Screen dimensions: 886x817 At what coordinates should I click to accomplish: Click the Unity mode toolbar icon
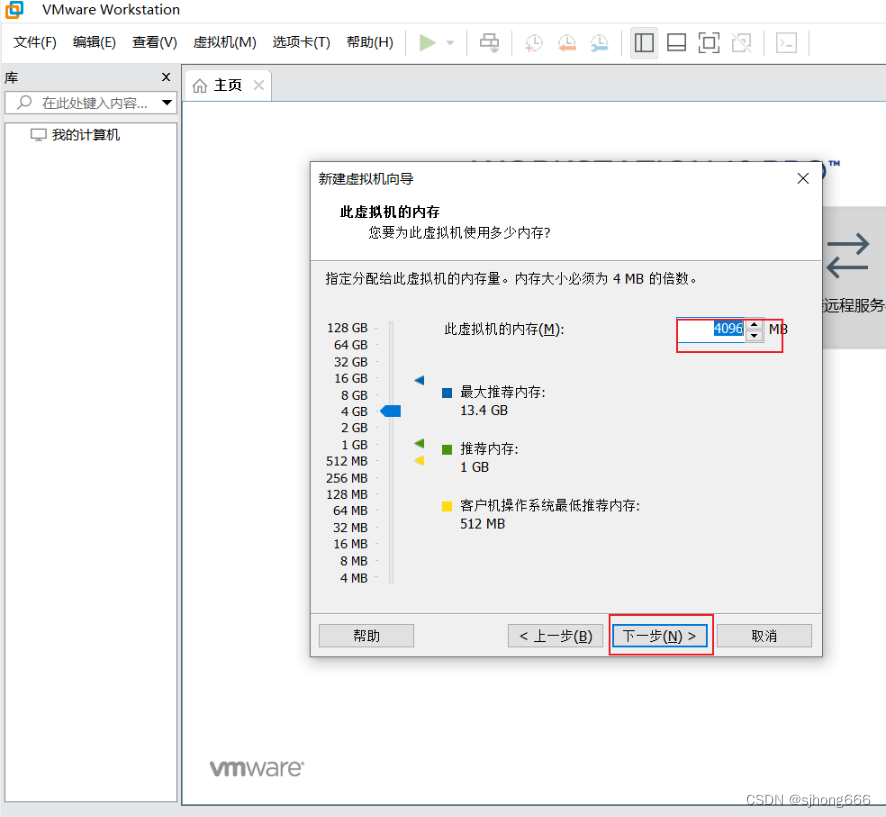click(741, 43)
